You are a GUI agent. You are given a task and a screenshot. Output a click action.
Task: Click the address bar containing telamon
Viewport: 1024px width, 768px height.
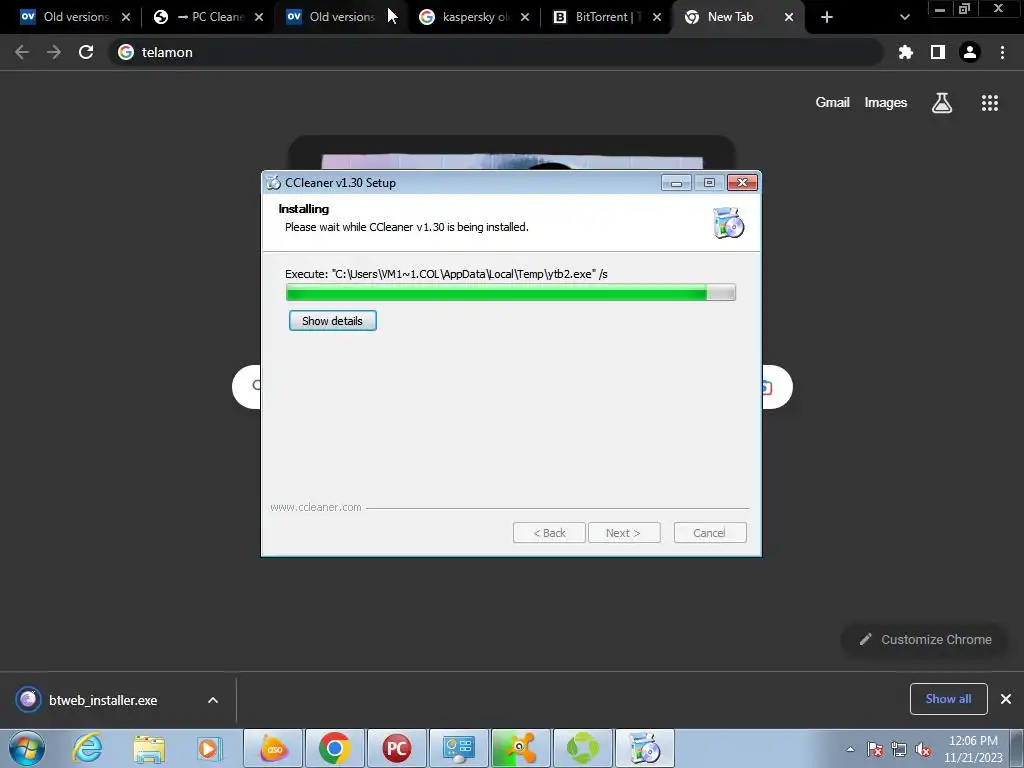[x=496, y=52]
